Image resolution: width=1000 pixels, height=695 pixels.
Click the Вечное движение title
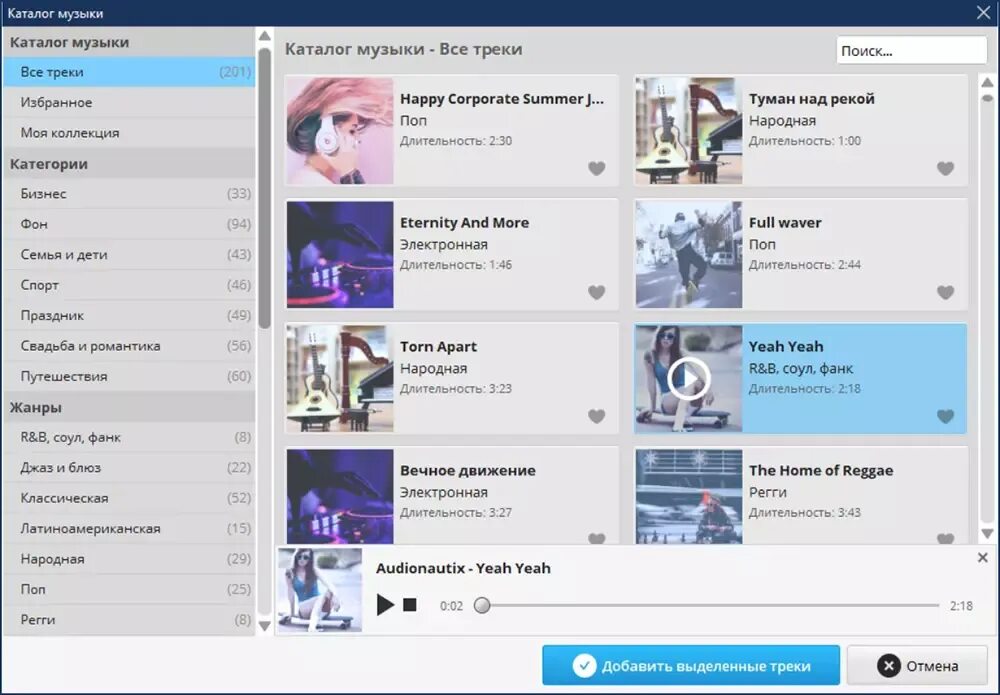tap(467, 471)
